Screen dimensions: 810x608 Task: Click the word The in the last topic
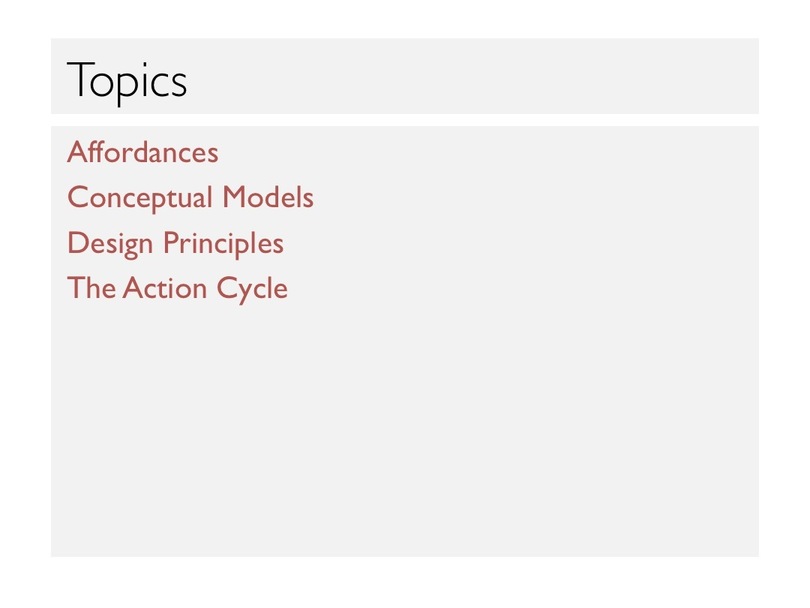click(91, 288)
